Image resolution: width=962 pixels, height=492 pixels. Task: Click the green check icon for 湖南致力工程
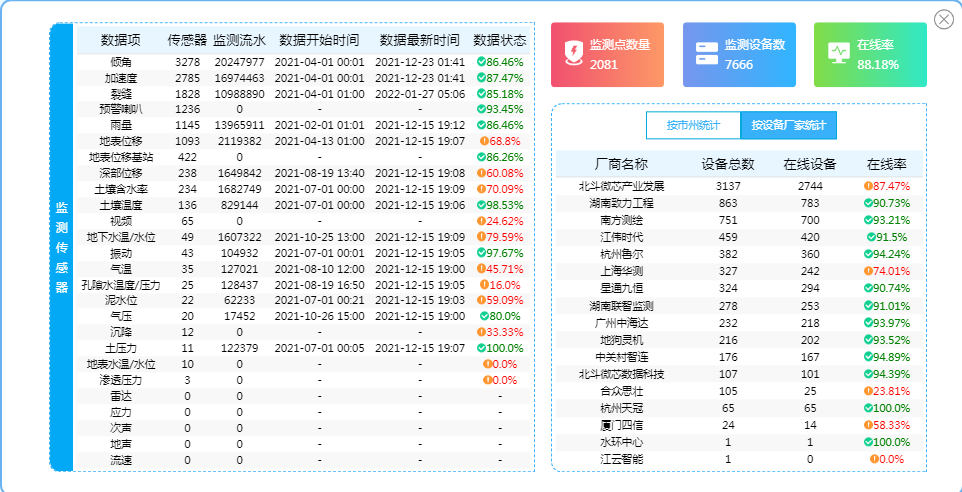(868, 203)
